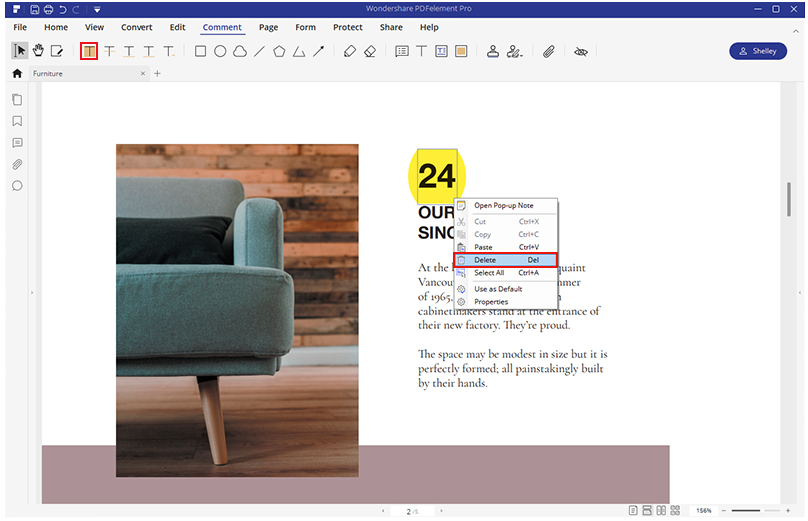Image resolution: width=808 pixels, height=521 pixels.
Task: Save the document from quick toolbar
Action: [35, 9]
